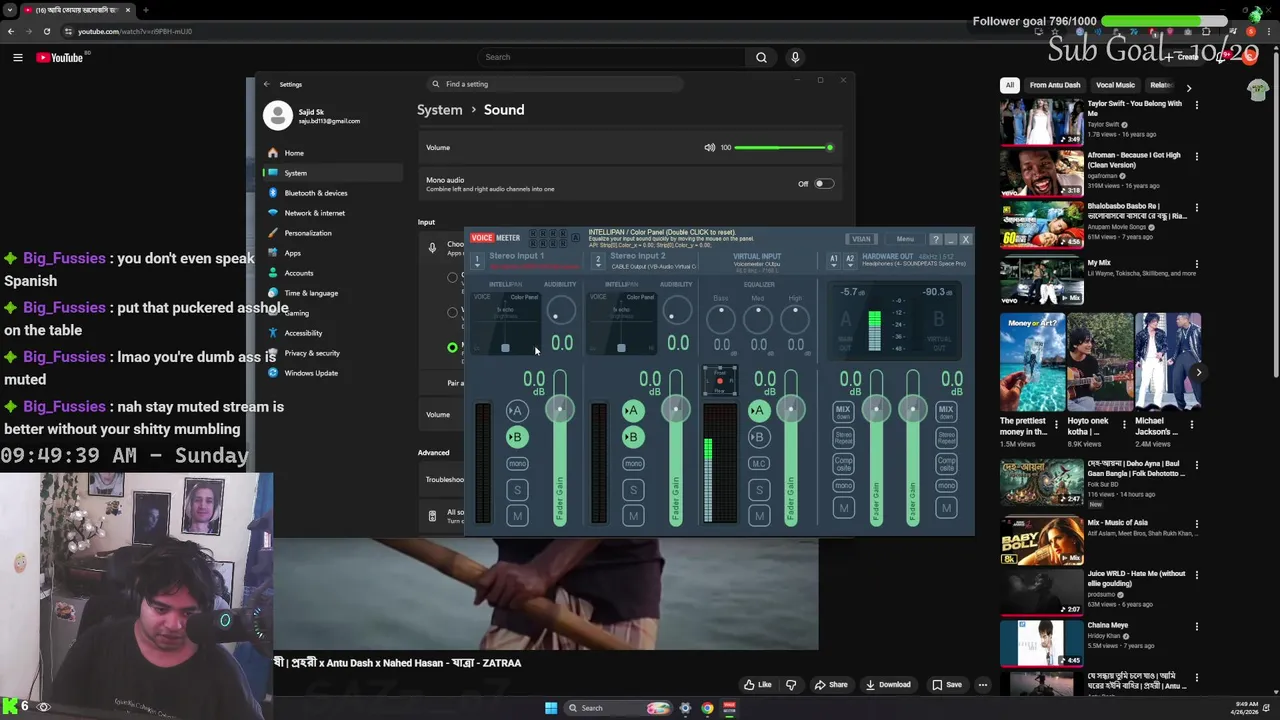Open Voicemeeter help question mark button
The width and height of the screenshot is (1280, 720).
pyautogui.click(x=936, y=239)
